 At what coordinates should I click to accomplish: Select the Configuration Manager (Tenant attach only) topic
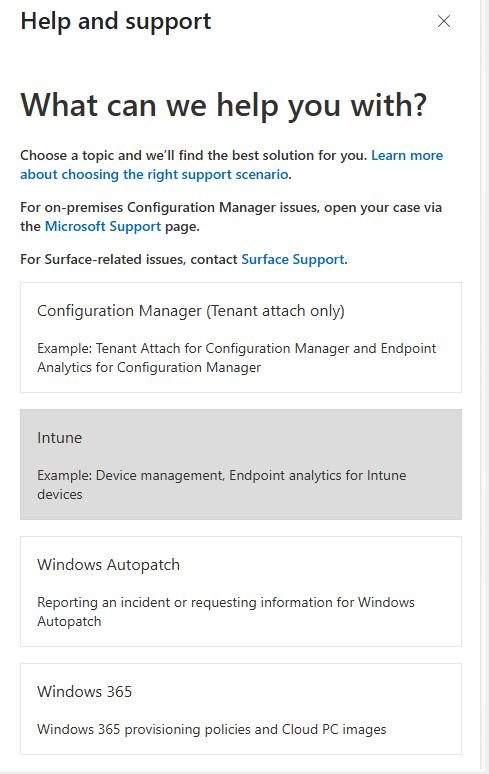[241, 338]
